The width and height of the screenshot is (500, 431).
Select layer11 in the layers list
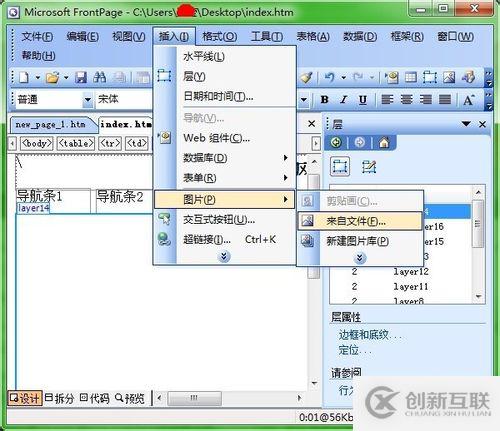(x=410, y=287)
